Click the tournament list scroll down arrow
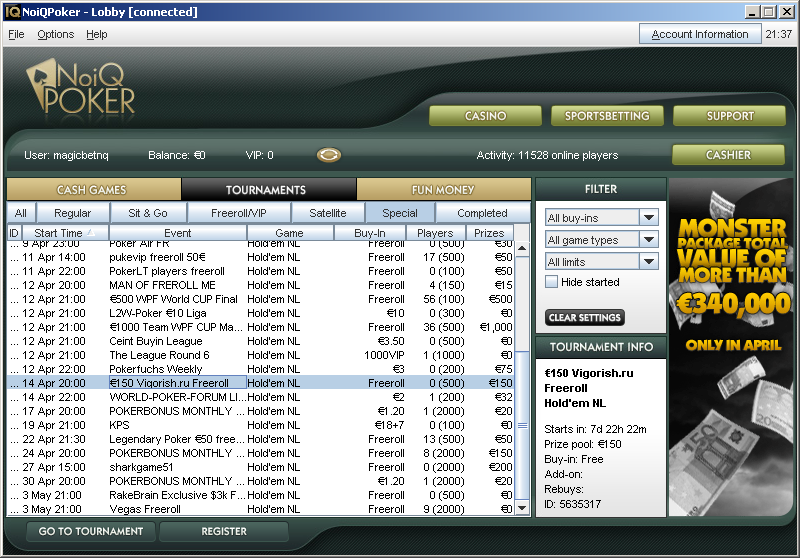This screenshot has height=558, width=800. tap(522, 508)
